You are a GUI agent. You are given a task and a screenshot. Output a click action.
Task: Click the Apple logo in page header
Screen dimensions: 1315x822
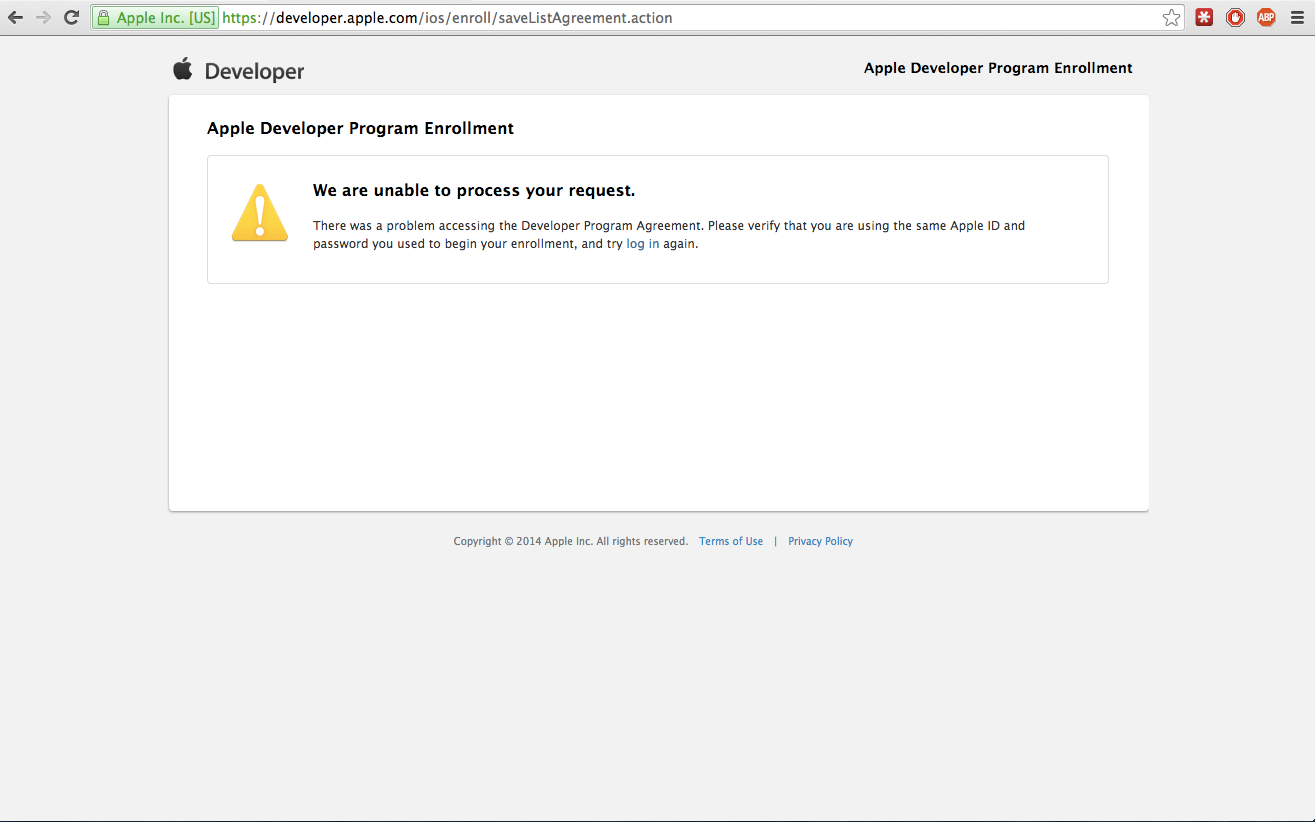click(x=182, y=69)
